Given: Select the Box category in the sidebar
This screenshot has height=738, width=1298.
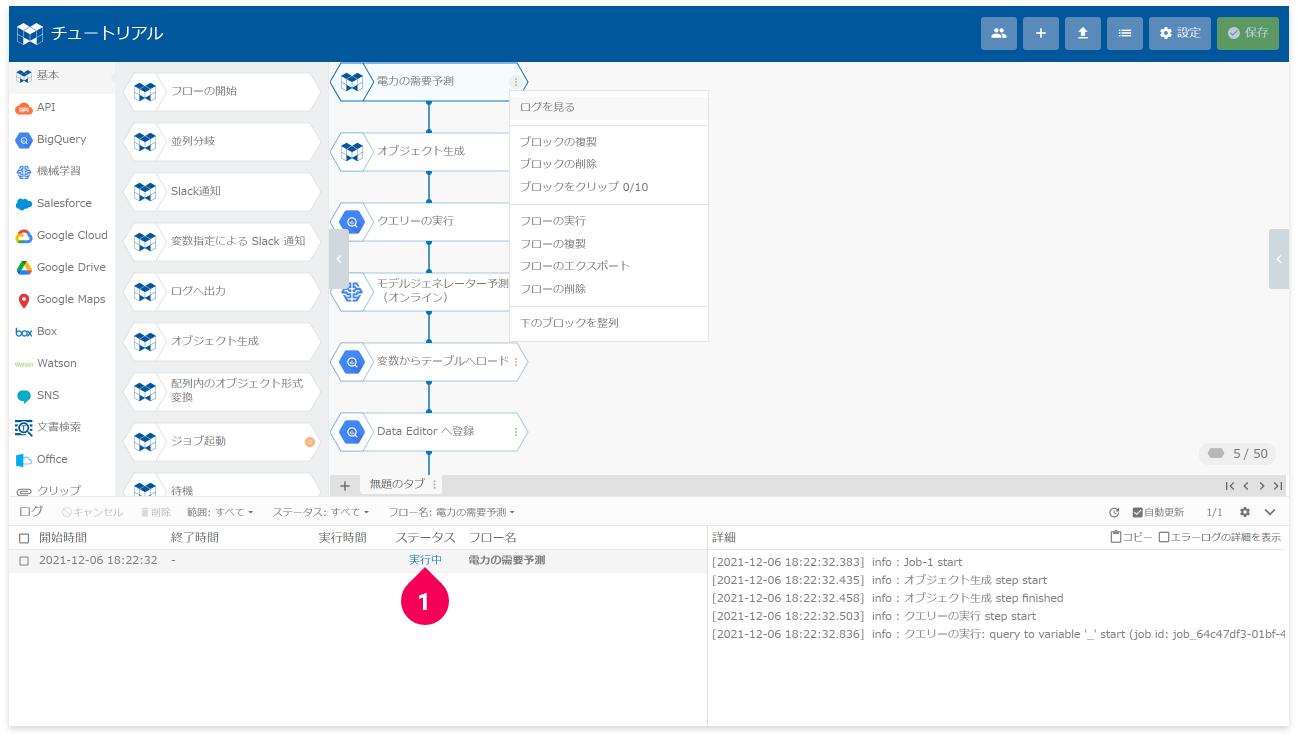Looking at the screenshot, I should click(x=62, y=331).
